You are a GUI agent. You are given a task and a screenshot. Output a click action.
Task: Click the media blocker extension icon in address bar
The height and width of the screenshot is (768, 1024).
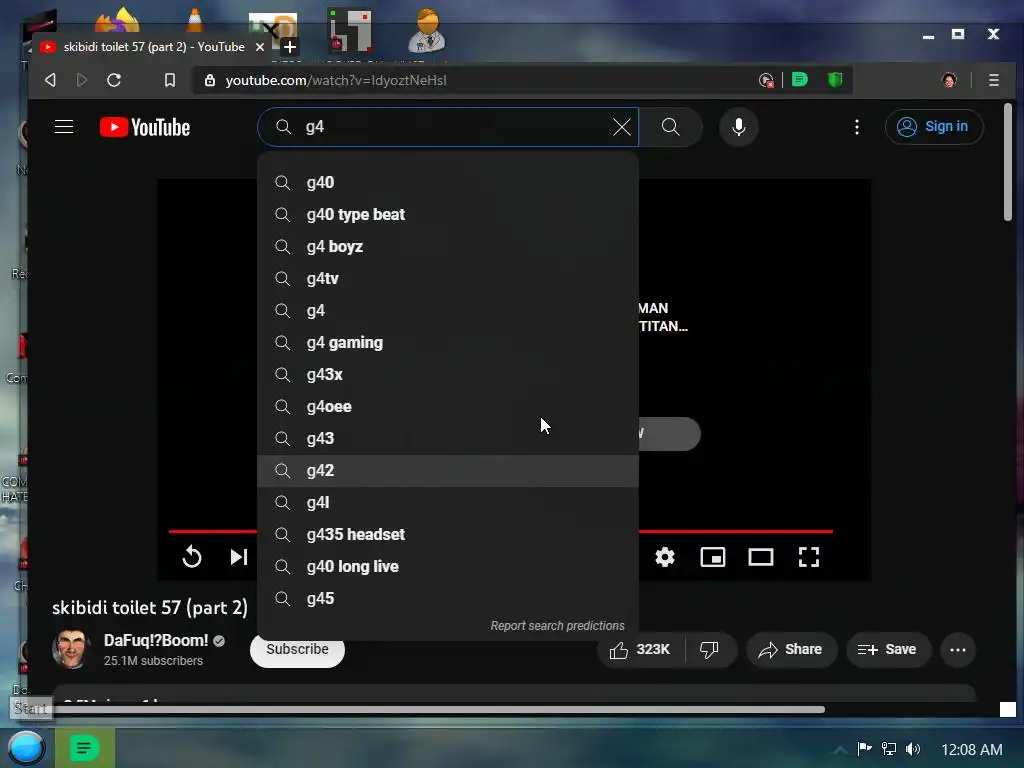[x=766, y=80]
